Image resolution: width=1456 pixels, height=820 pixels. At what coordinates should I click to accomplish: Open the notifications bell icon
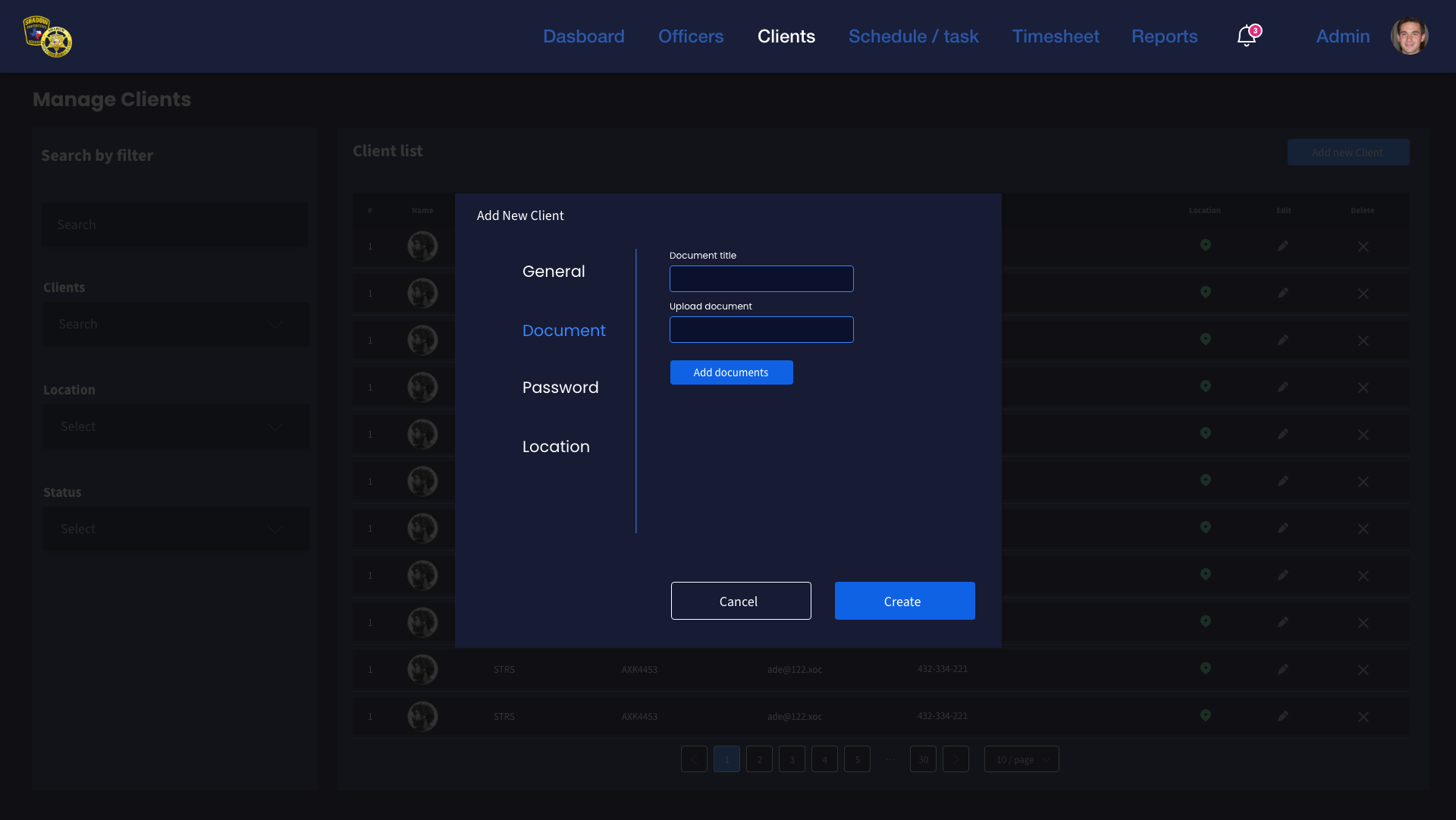pyautogui.click(x=1246, y=36)
